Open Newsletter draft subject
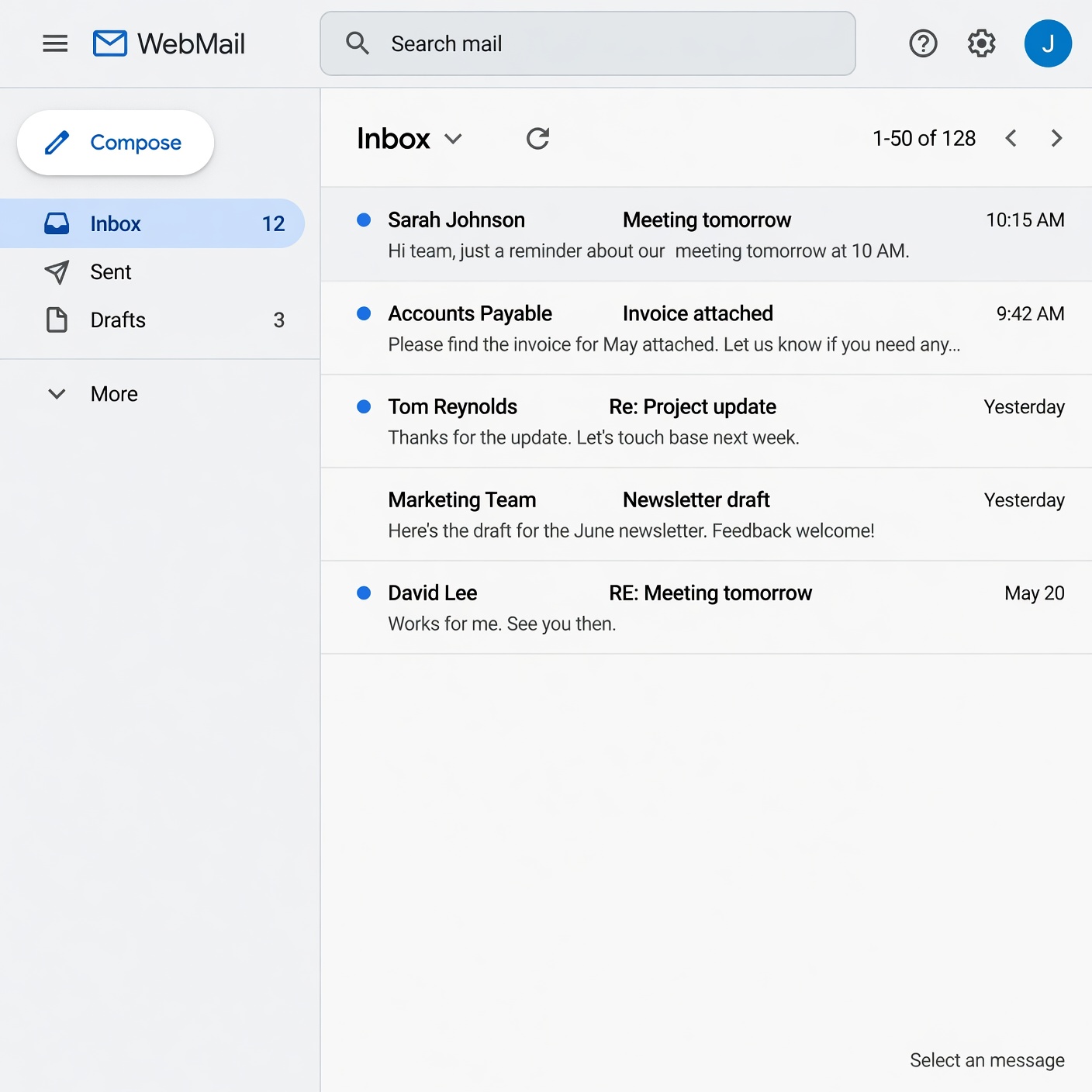The width and height of the screenshot is (1092, 1092). pyautogui.click(x=696, y=499)
